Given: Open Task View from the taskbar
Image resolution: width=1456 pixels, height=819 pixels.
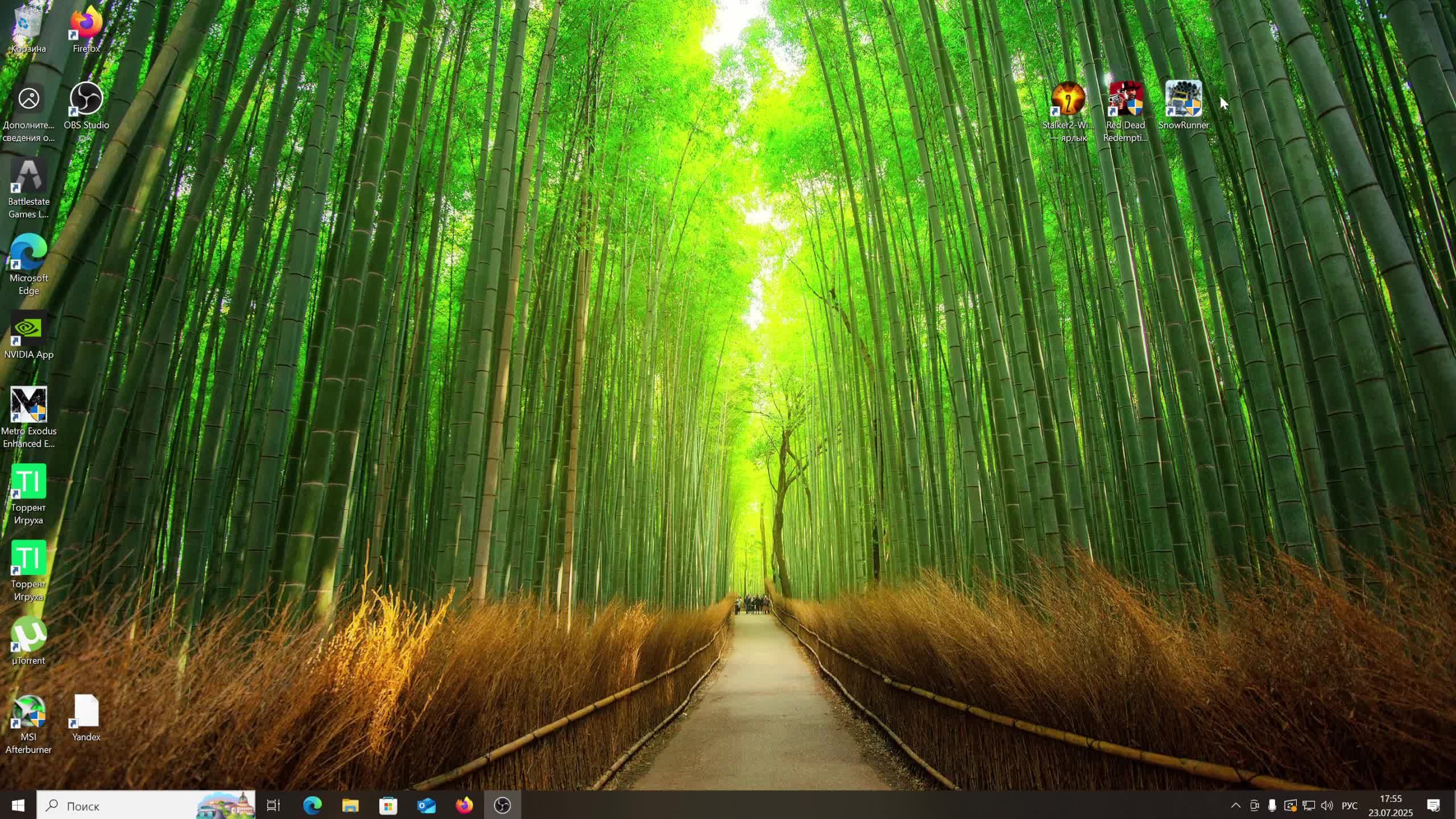Looking at the screenshot, I should tap(274, 805).
